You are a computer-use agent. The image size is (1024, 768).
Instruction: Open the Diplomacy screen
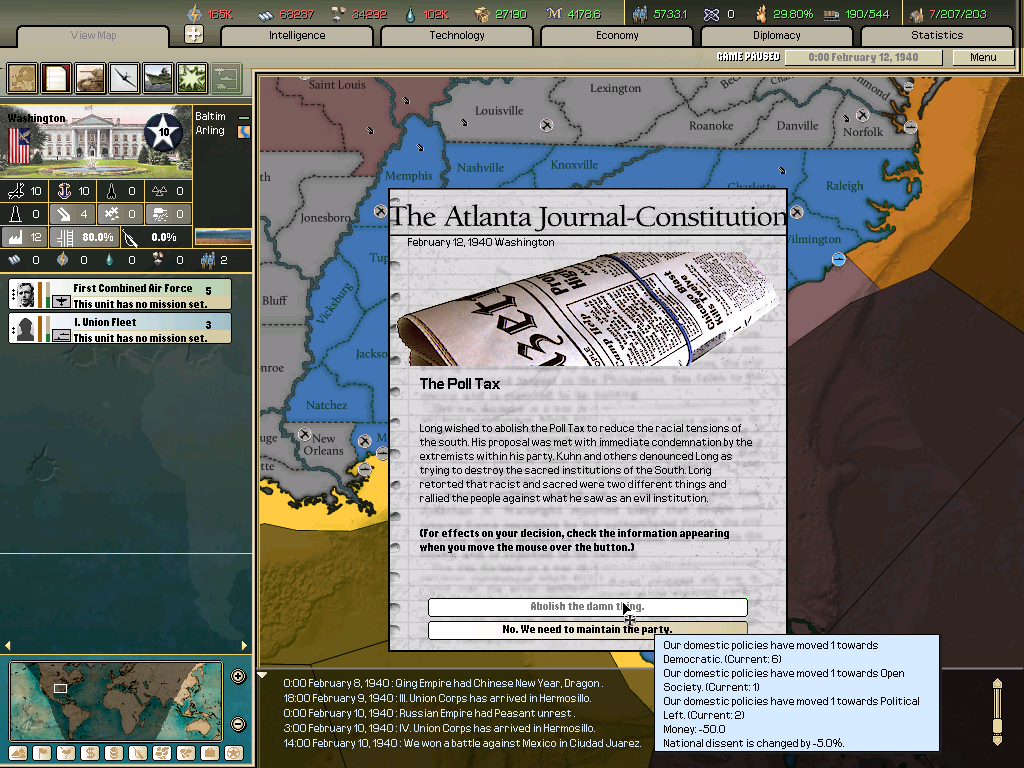[x=778, y=35]
